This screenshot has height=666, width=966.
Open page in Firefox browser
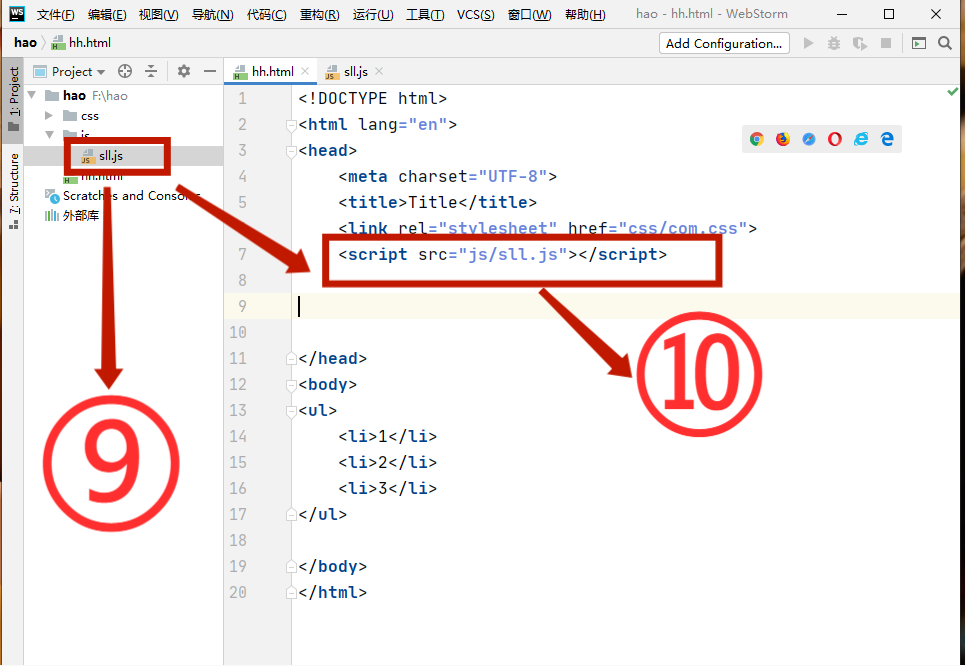[x=782, y=139]
